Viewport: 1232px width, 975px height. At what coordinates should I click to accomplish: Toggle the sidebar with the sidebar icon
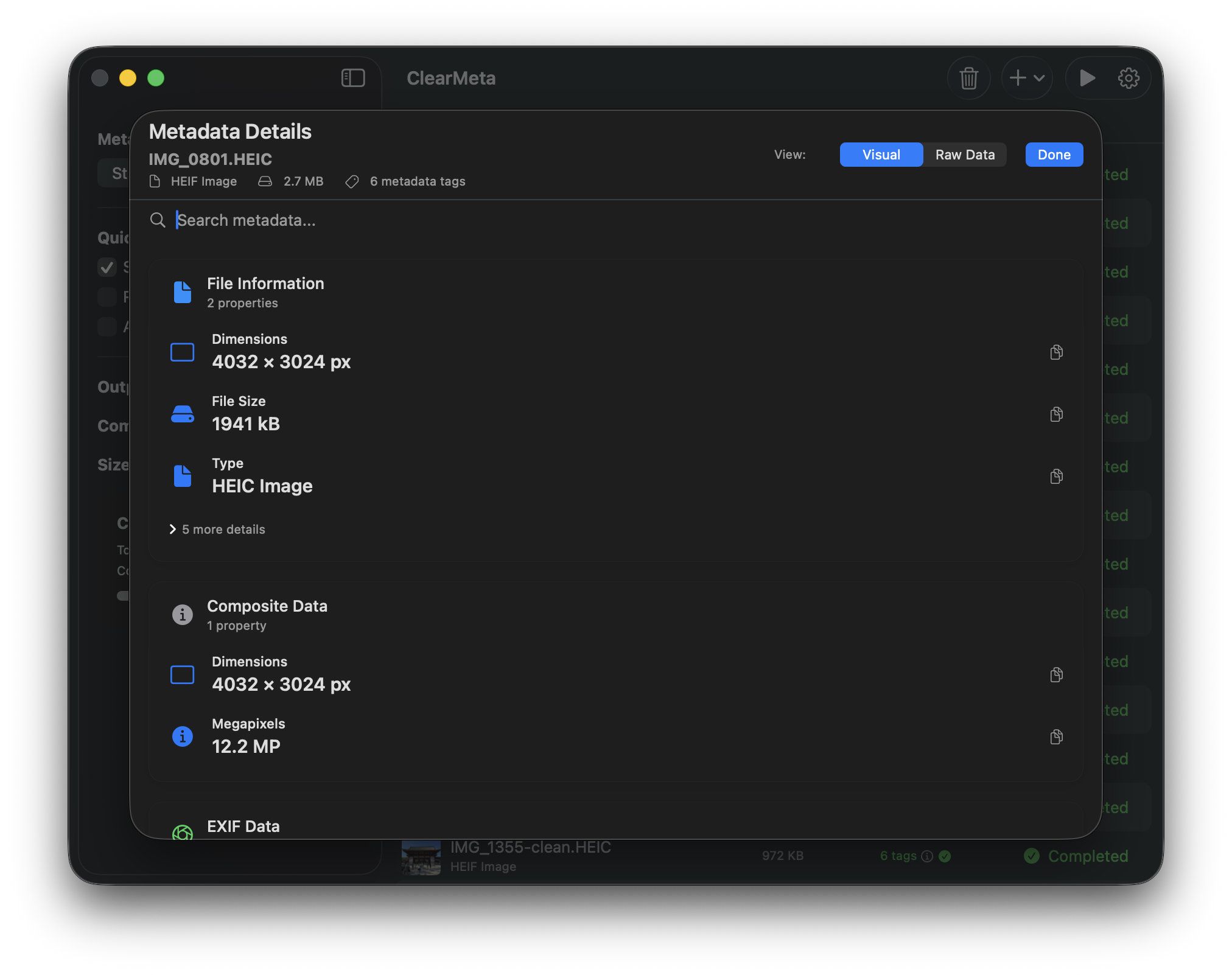pyautogui.click(x=353, y=78)
